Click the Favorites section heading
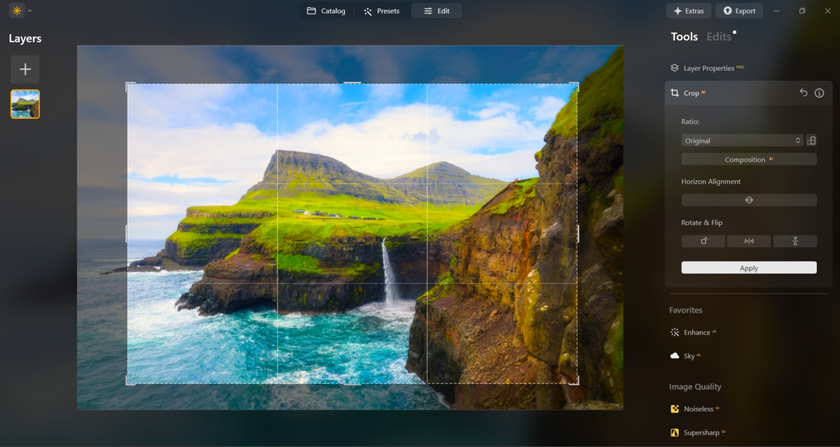 tap(685, 310)
